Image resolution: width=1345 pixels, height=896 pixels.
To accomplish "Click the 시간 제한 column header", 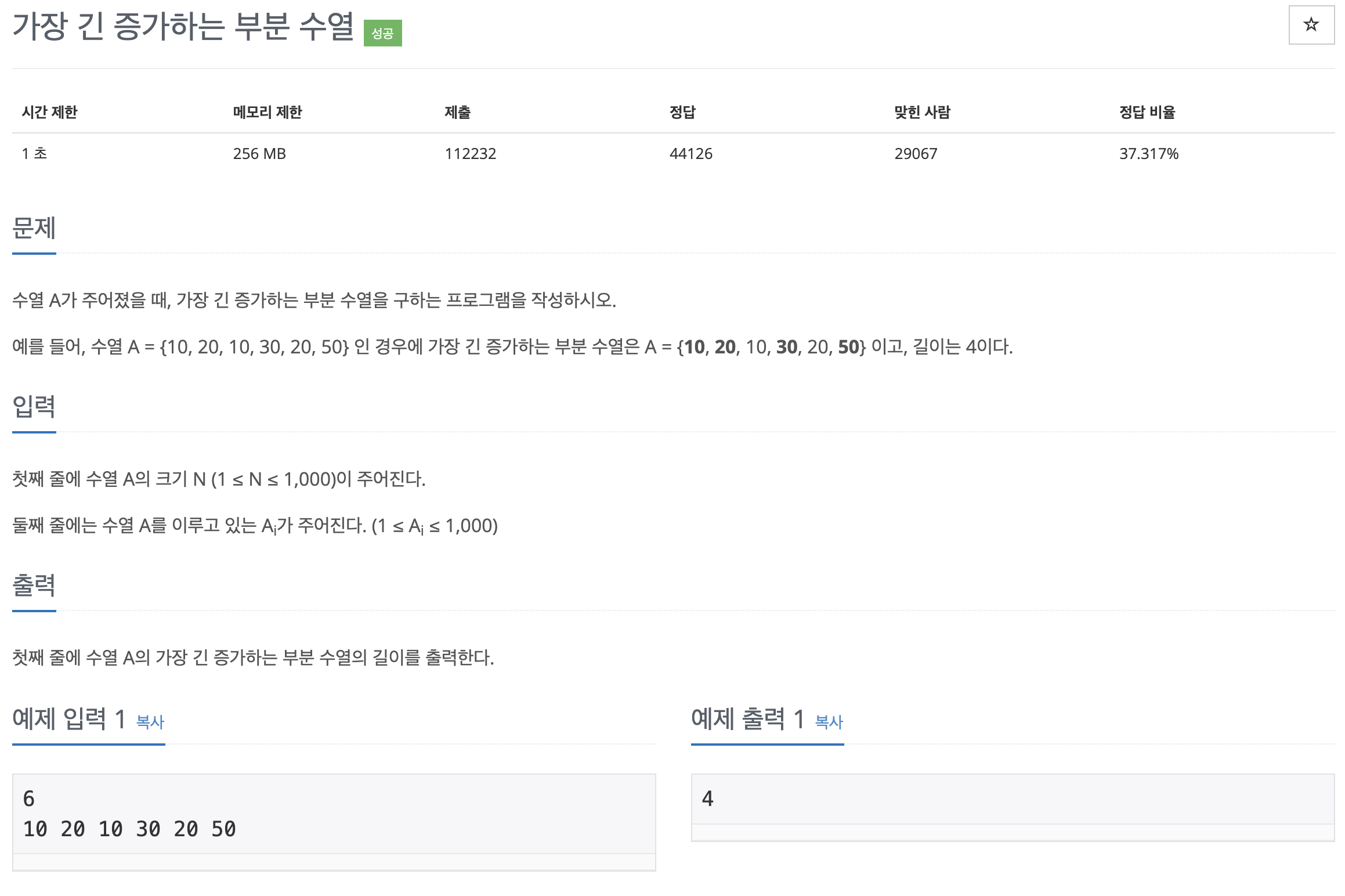I will tap(50, 112).
